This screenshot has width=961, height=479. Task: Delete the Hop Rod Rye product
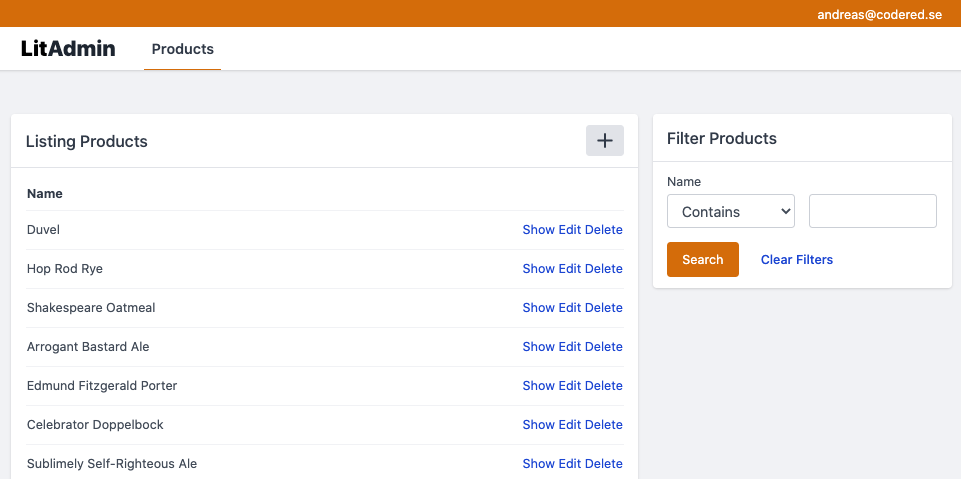[x=603, y=269]
